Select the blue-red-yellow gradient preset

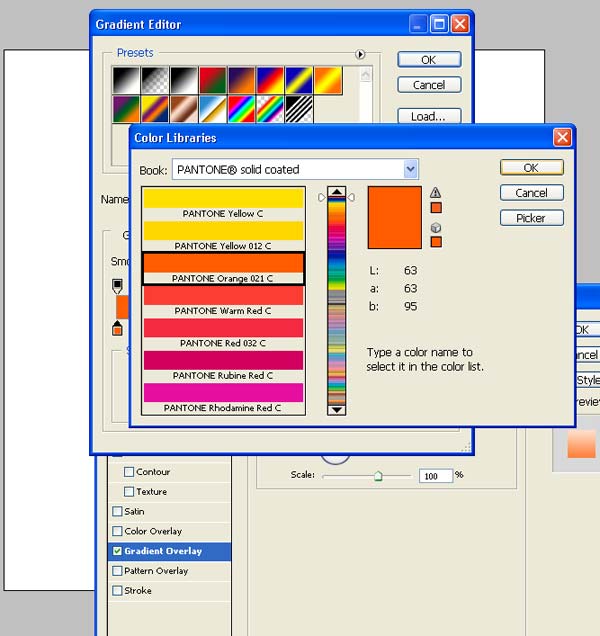coord(270,80)
